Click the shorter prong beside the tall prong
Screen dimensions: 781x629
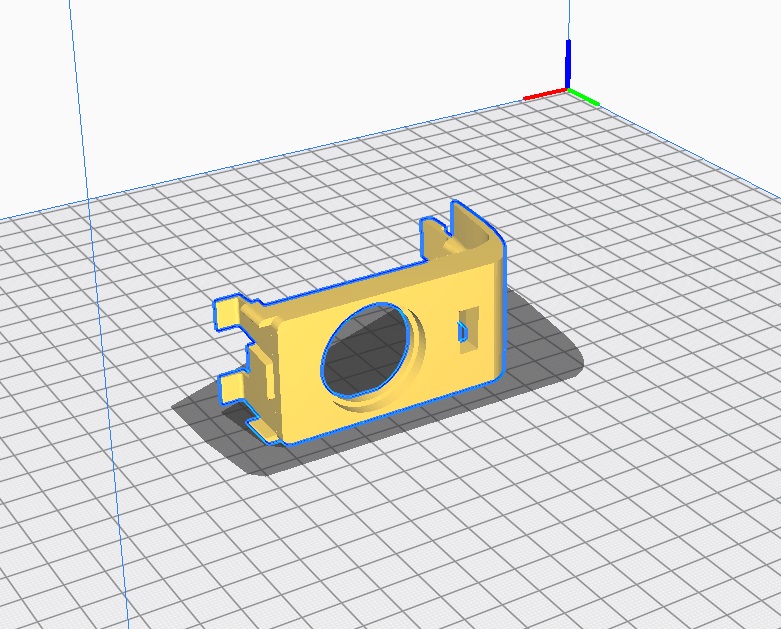tap(432, 236)
